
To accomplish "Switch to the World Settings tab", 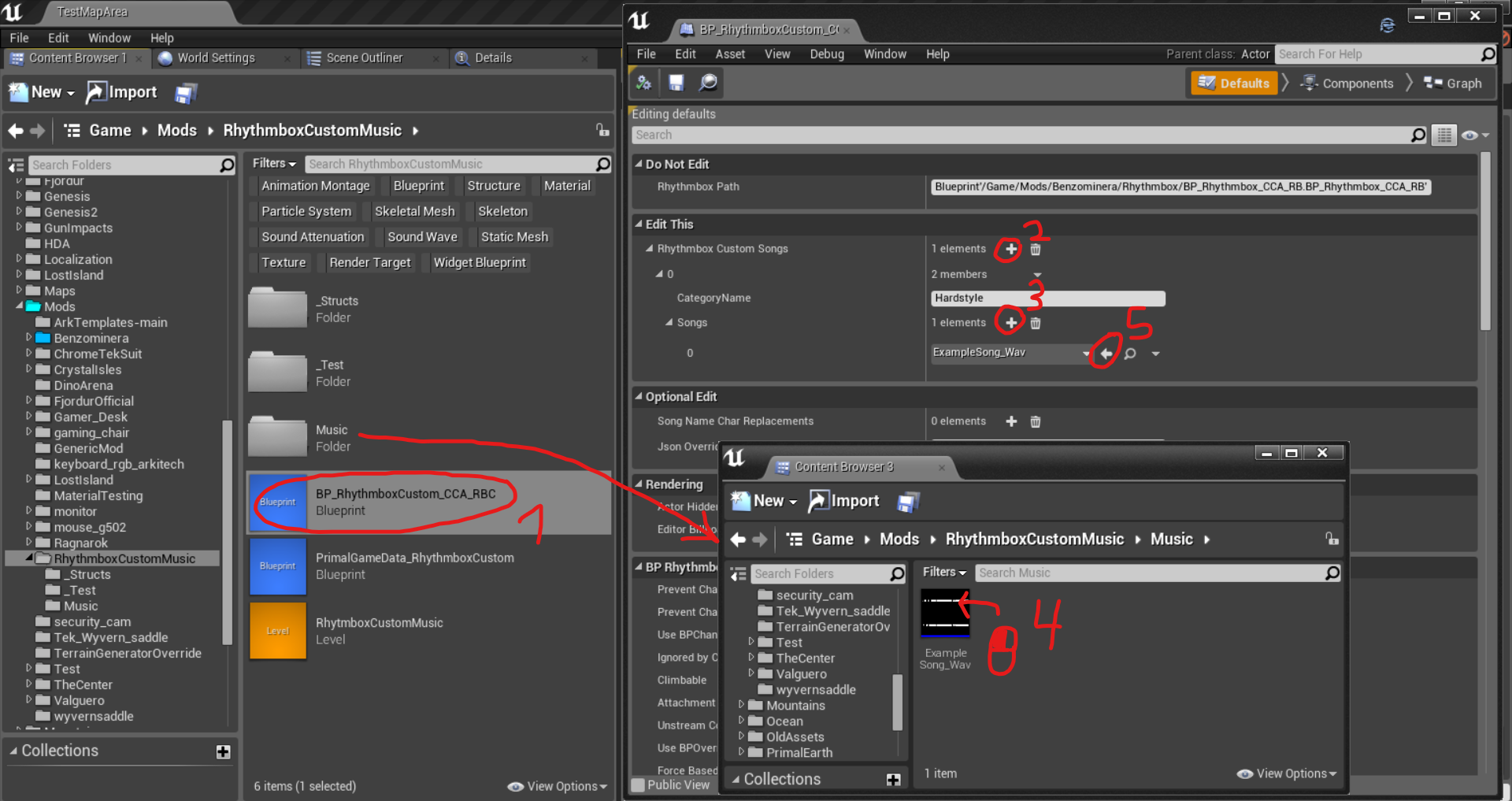I will click(216, 58).
